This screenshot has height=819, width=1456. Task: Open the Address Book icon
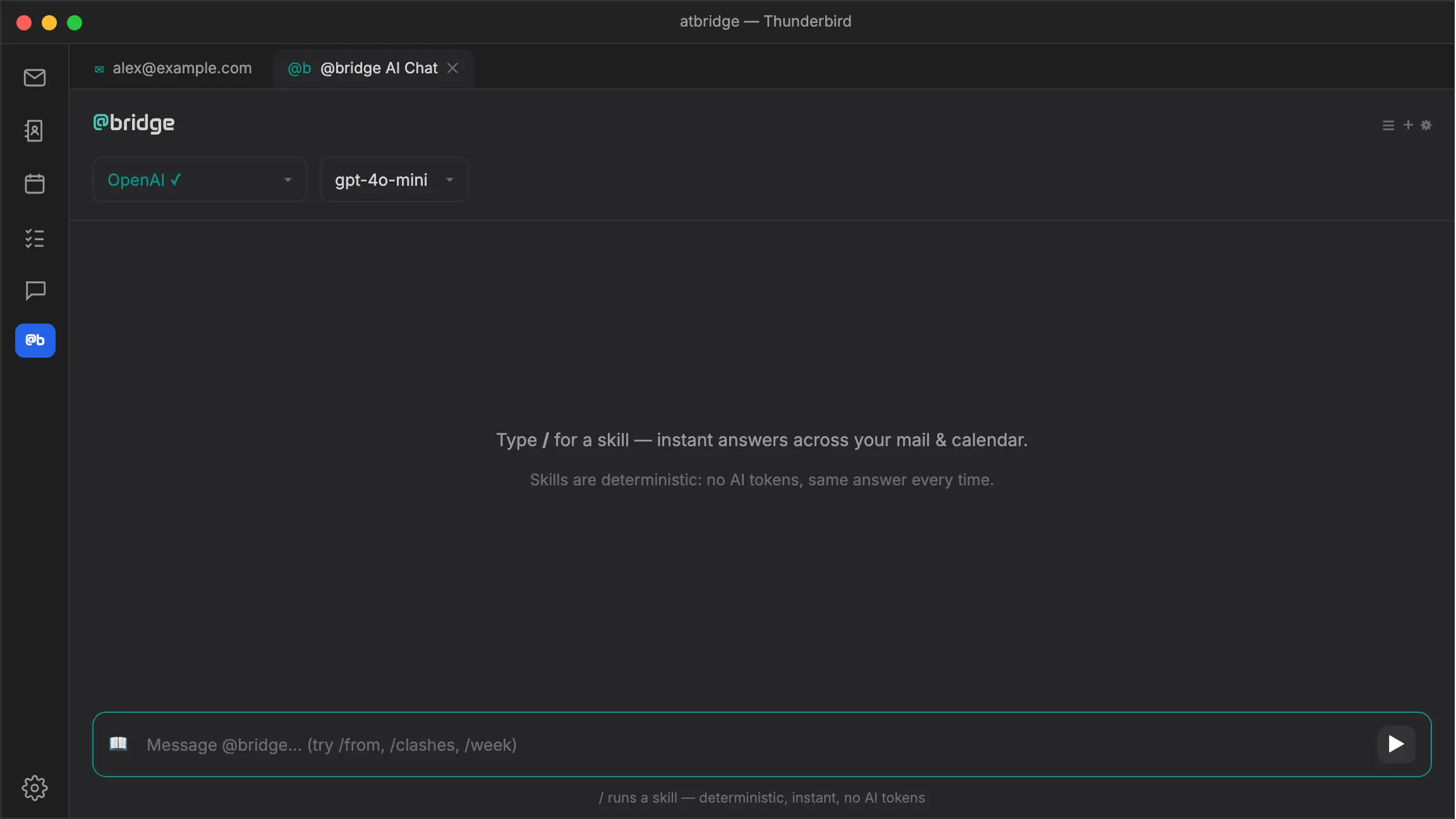[x=34, y=131]
